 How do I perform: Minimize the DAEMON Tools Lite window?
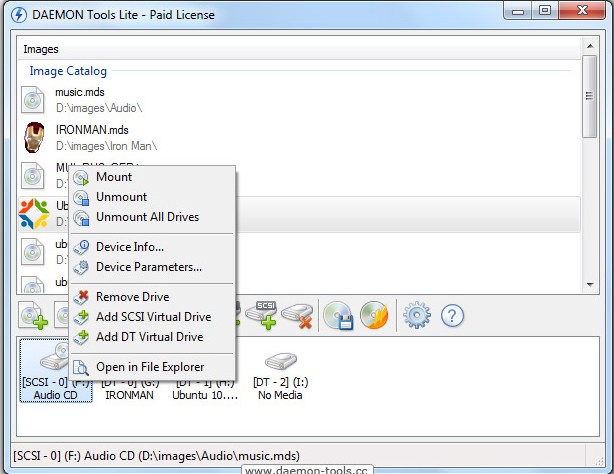click(x=518, y=11)
